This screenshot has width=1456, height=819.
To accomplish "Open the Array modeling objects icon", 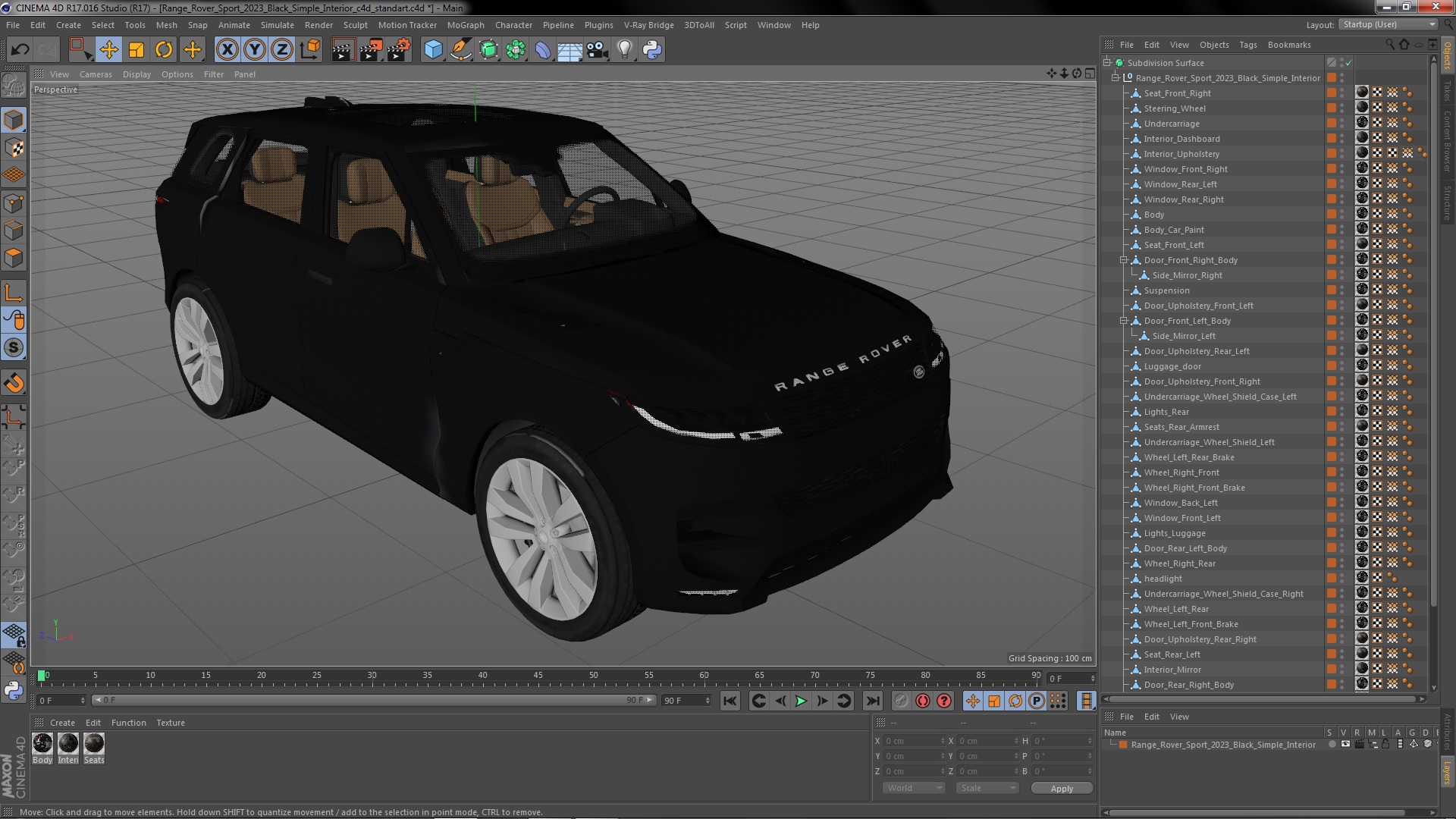I will (516, 50).
